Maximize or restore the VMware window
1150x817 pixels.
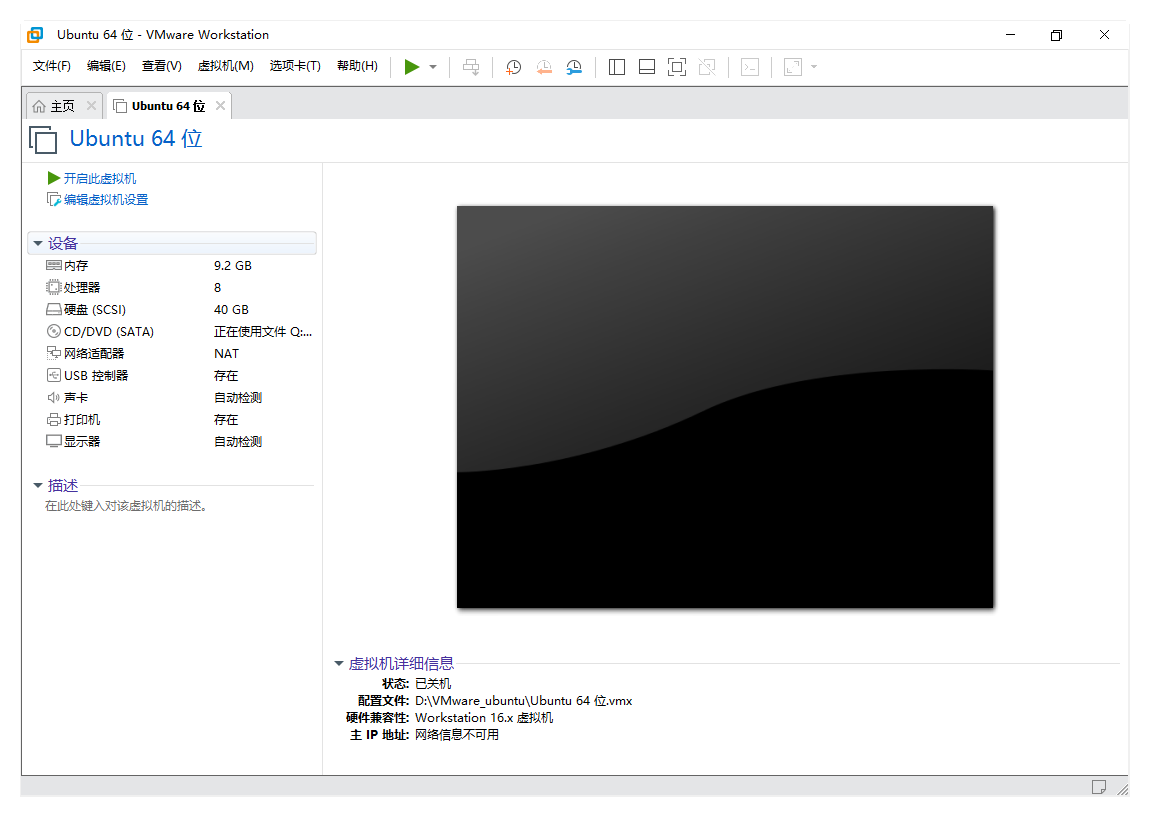click(x=1056, y=34)
